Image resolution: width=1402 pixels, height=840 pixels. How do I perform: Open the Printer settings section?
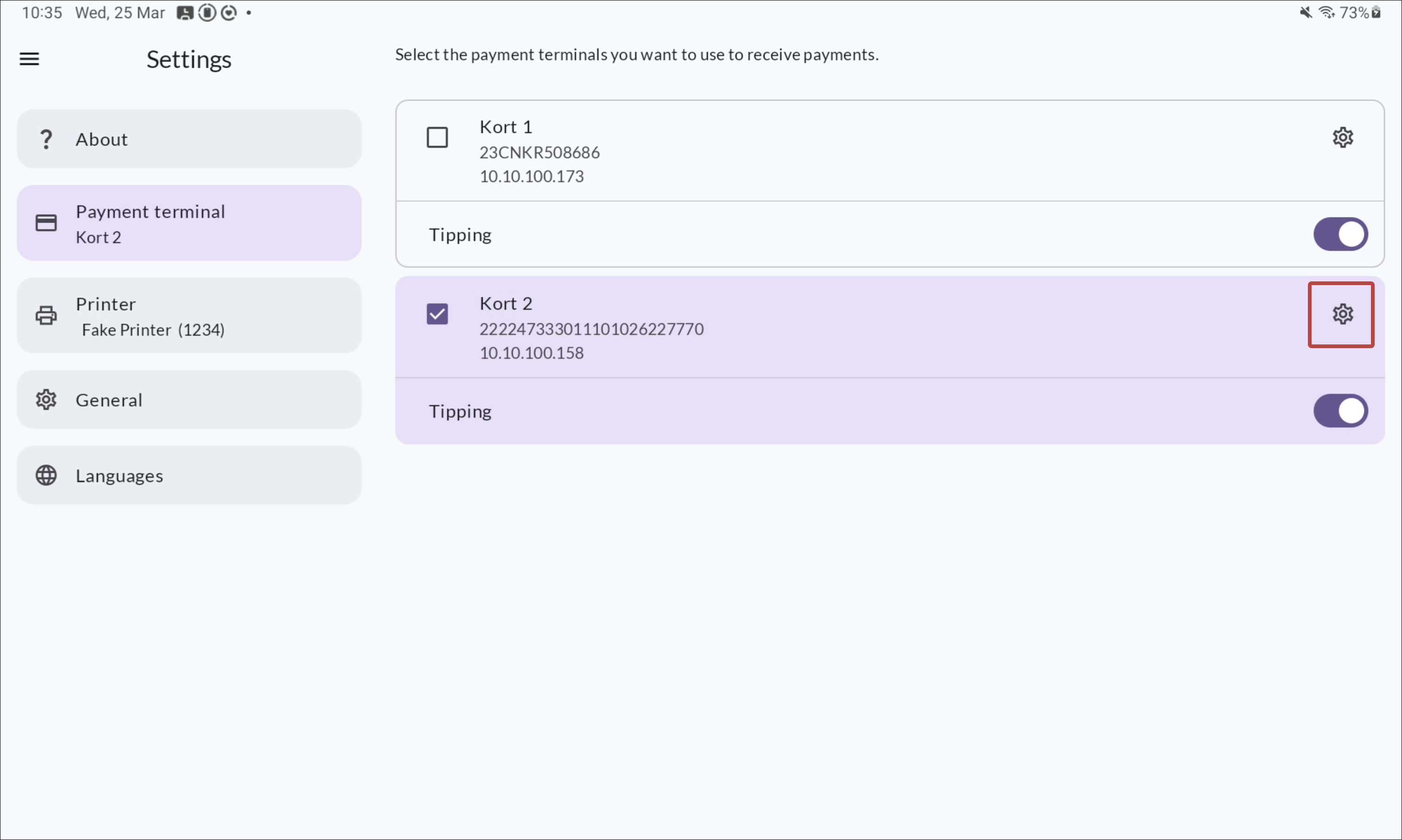point(189,315)
